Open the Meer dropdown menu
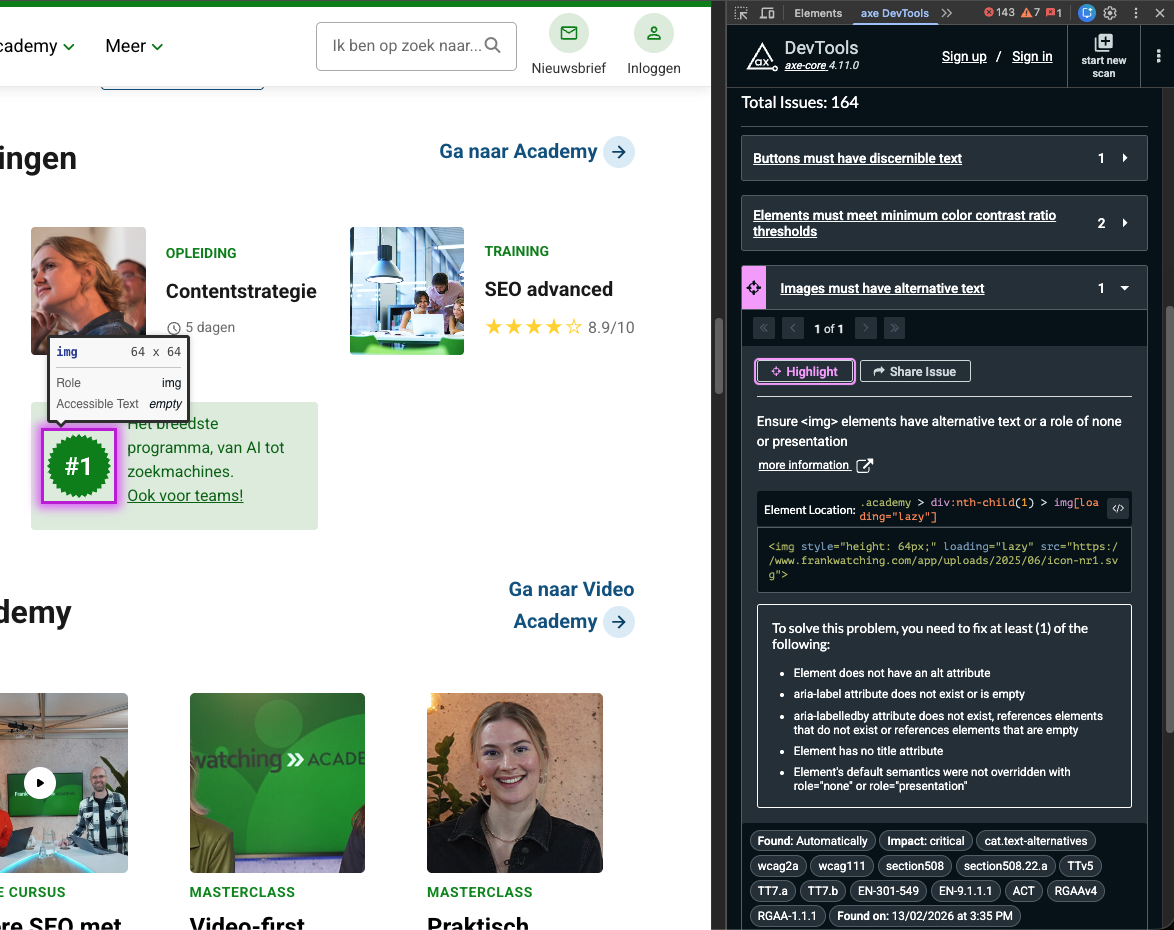The height and width of the screenshot is (930, 1174). (x=134, y=46)
